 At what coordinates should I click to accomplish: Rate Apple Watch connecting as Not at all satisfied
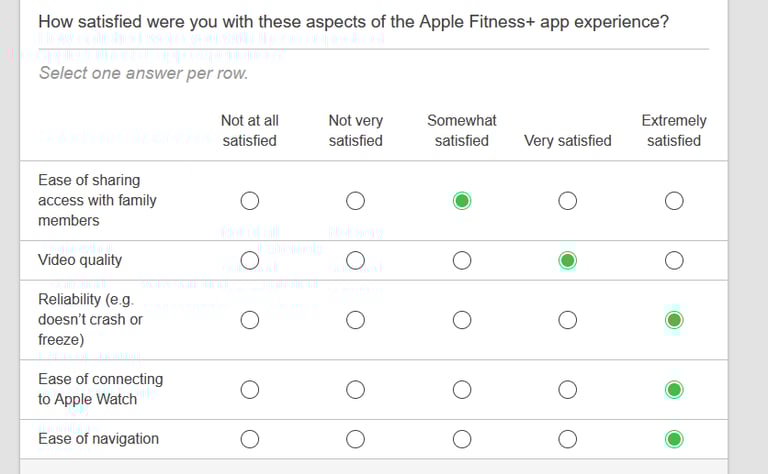click(x=250, y=389)
